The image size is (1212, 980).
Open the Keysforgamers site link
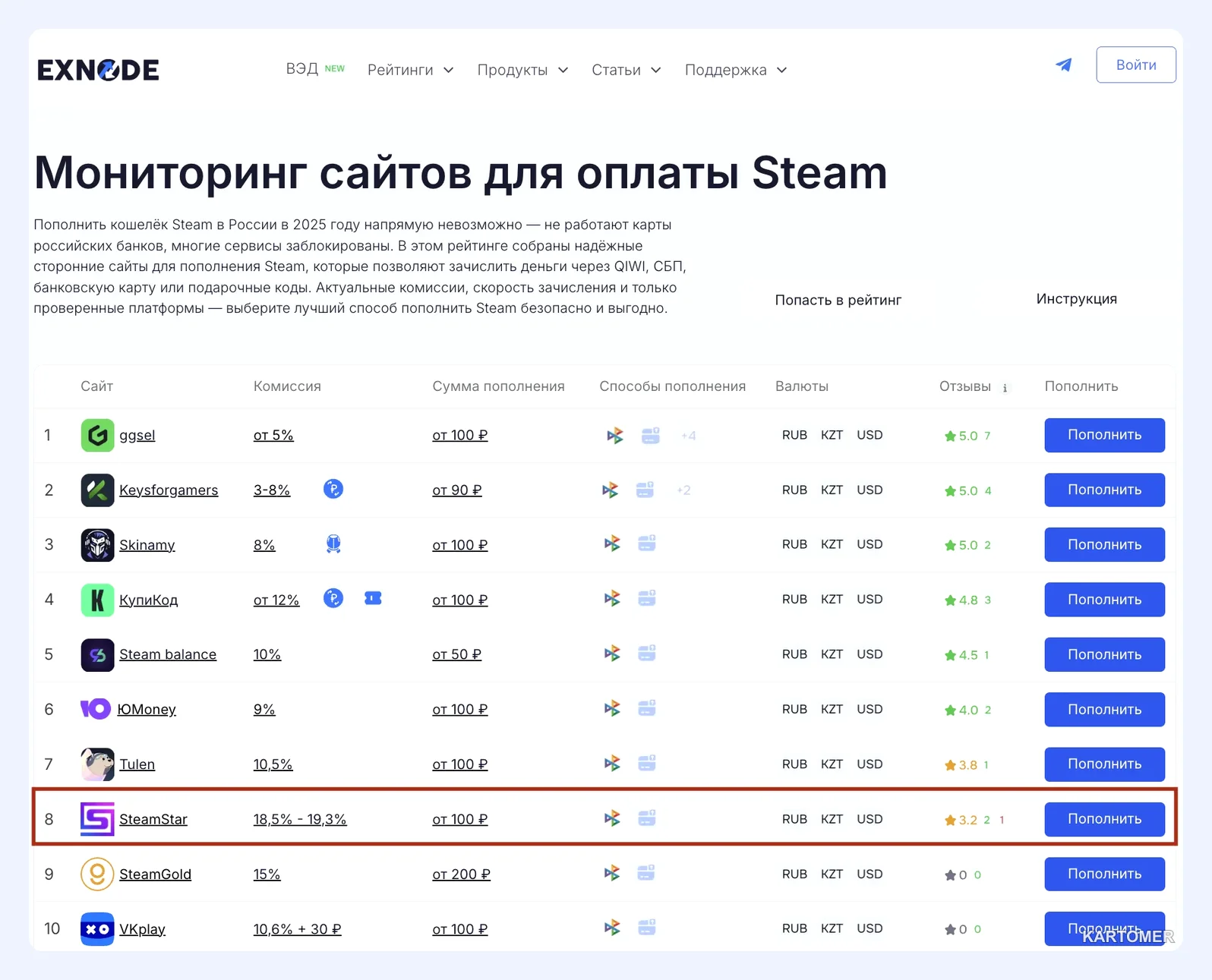(x=169, y=490)
